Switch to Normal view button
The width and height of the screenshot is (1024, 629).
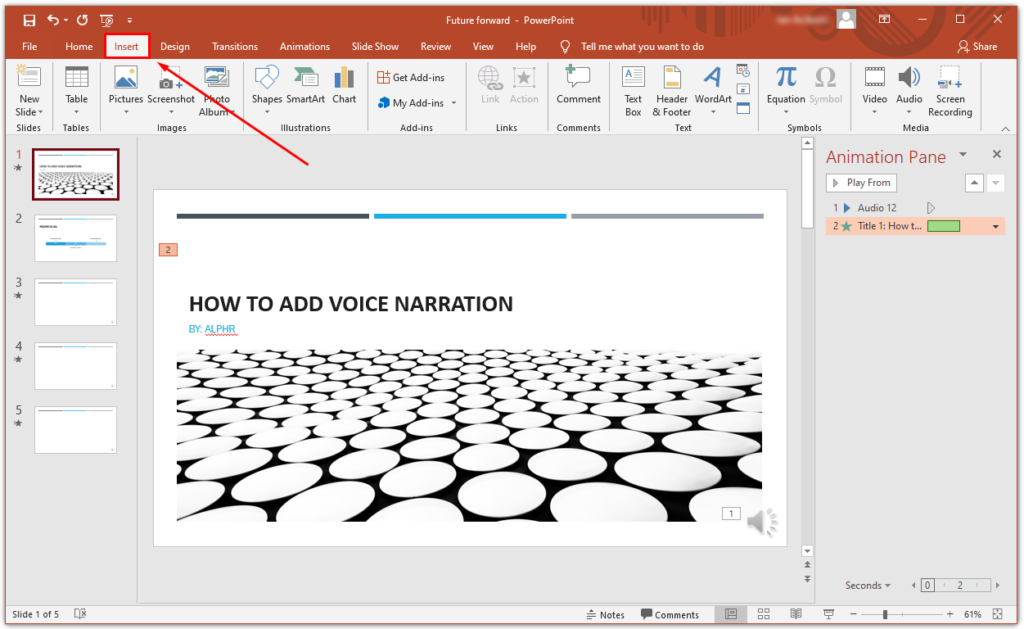tap(731, 614)
